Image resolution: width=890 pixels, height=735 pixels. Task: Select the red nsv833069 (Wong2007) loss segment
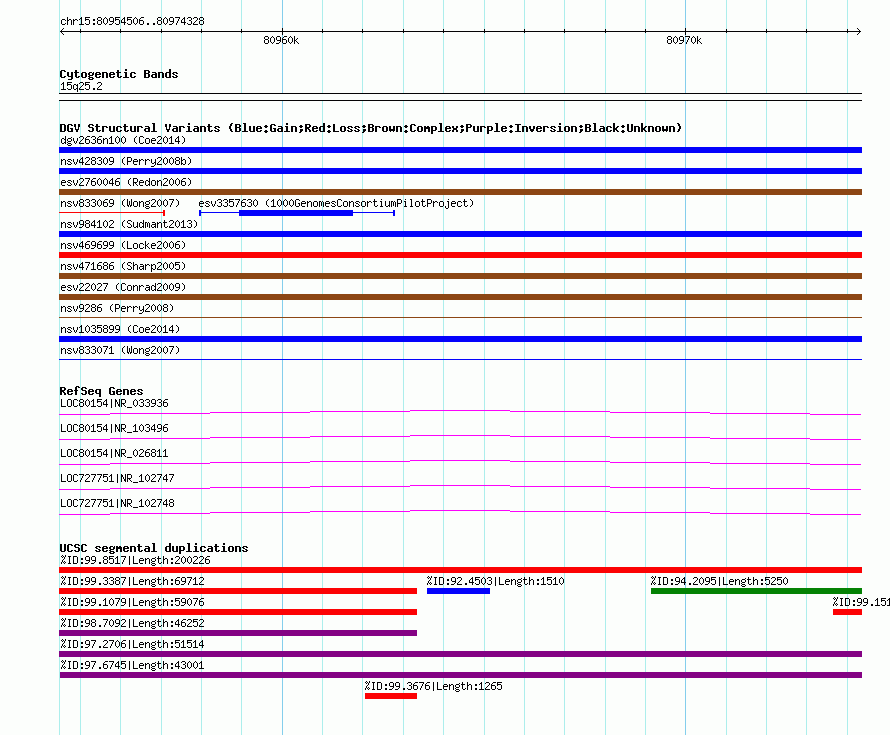[x=112, y=213]
